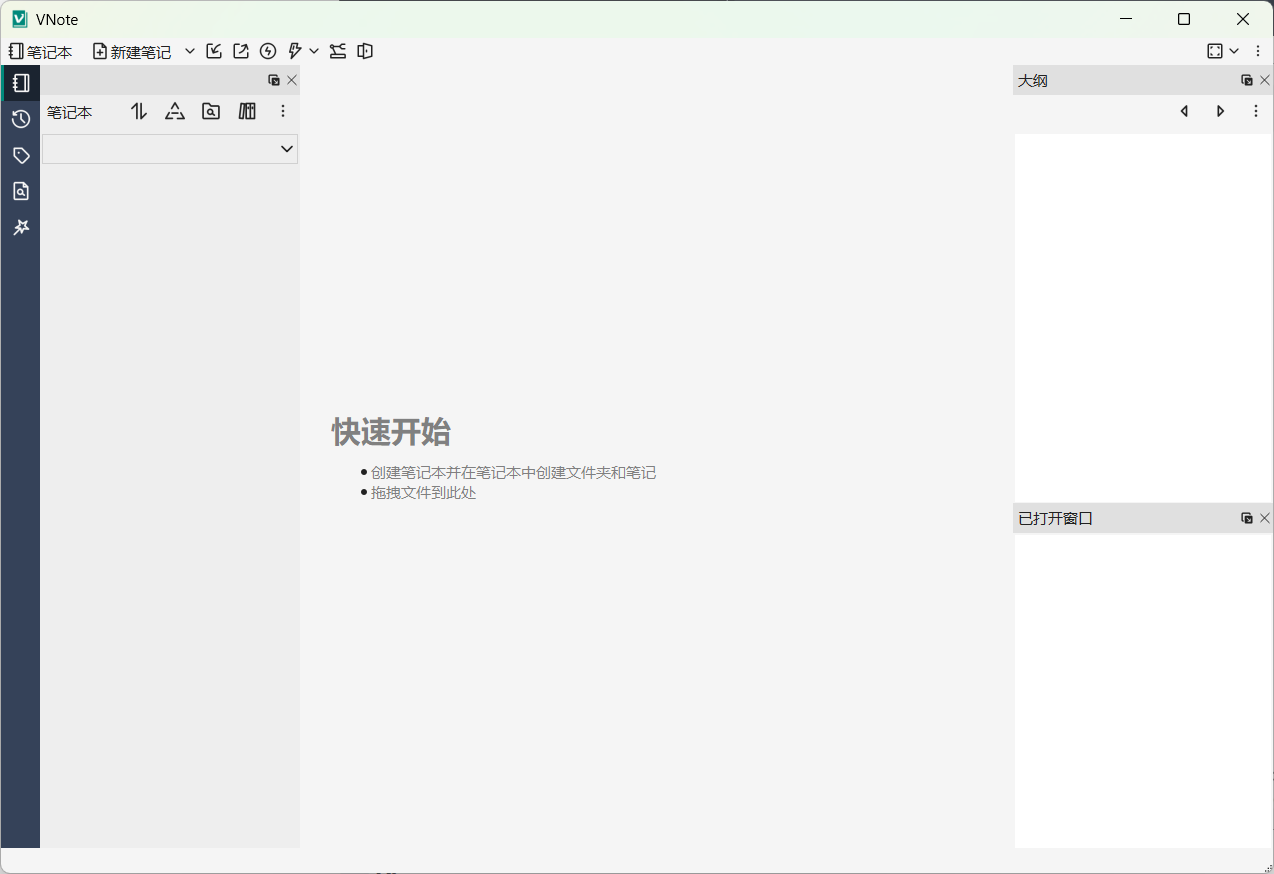
Task: Open the history sidebar panel
Action: pyautogui.click(x=21, y=119)
